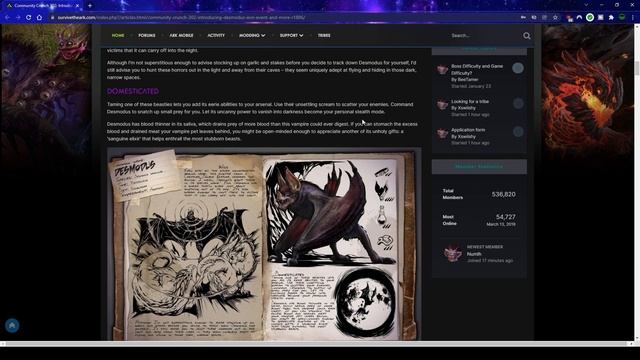Image resolution: width=640 pixels, height=360 pixels.
Task: Click the green circular extension icon
Action: pos(590,17)
